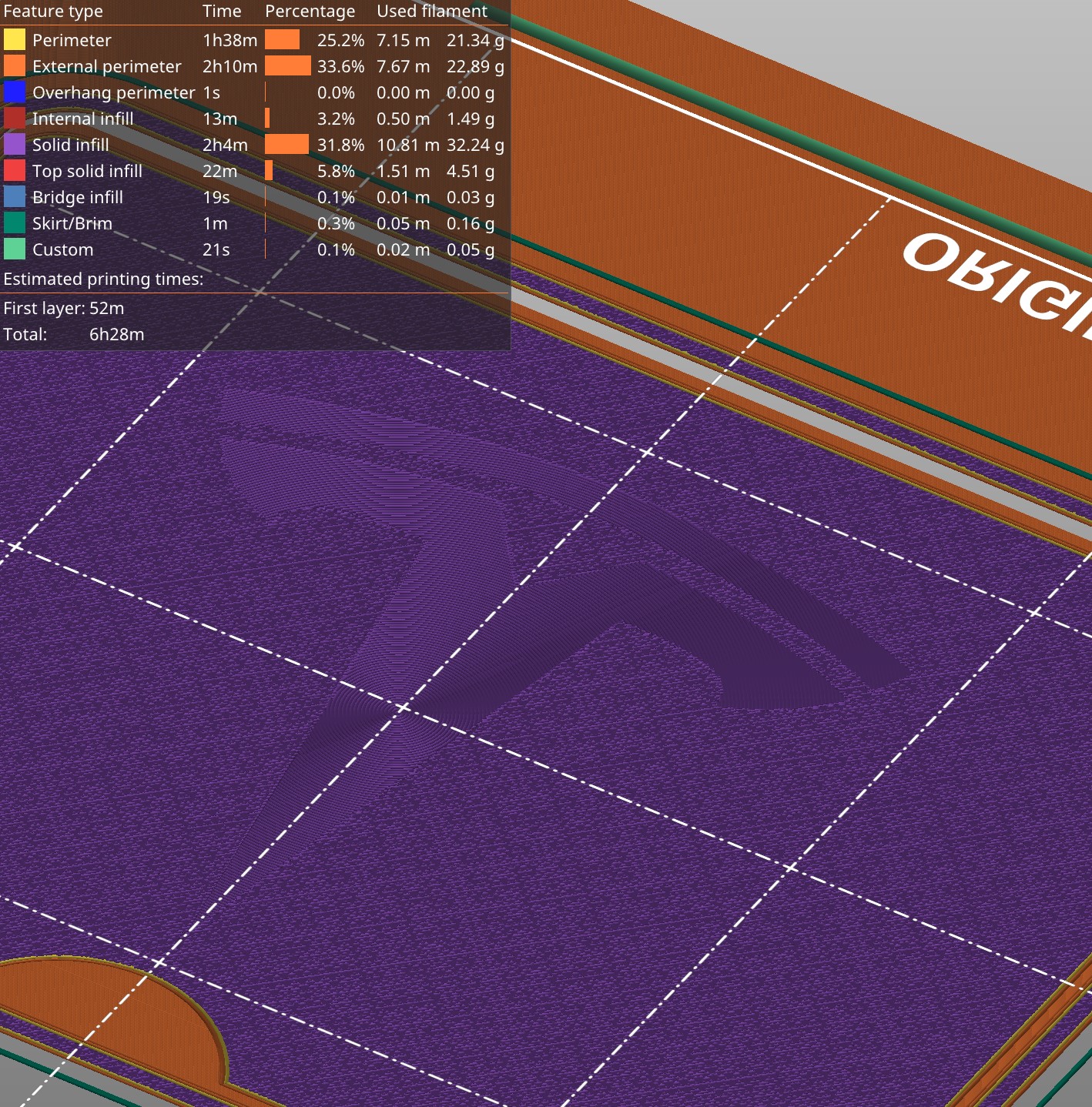1092x1107 pixels.
Task: Click the External perimeter orange swatch
Action: [15, 66]
